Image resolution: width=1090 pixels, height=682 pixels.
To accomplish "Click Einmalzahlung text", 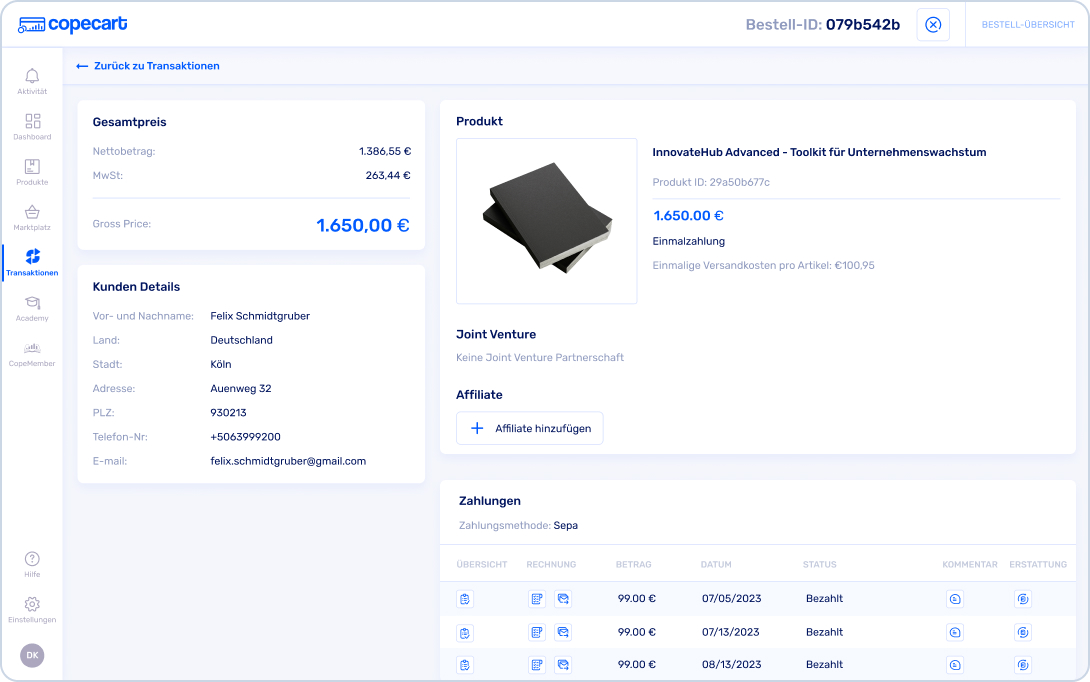I will coord(688,241).
